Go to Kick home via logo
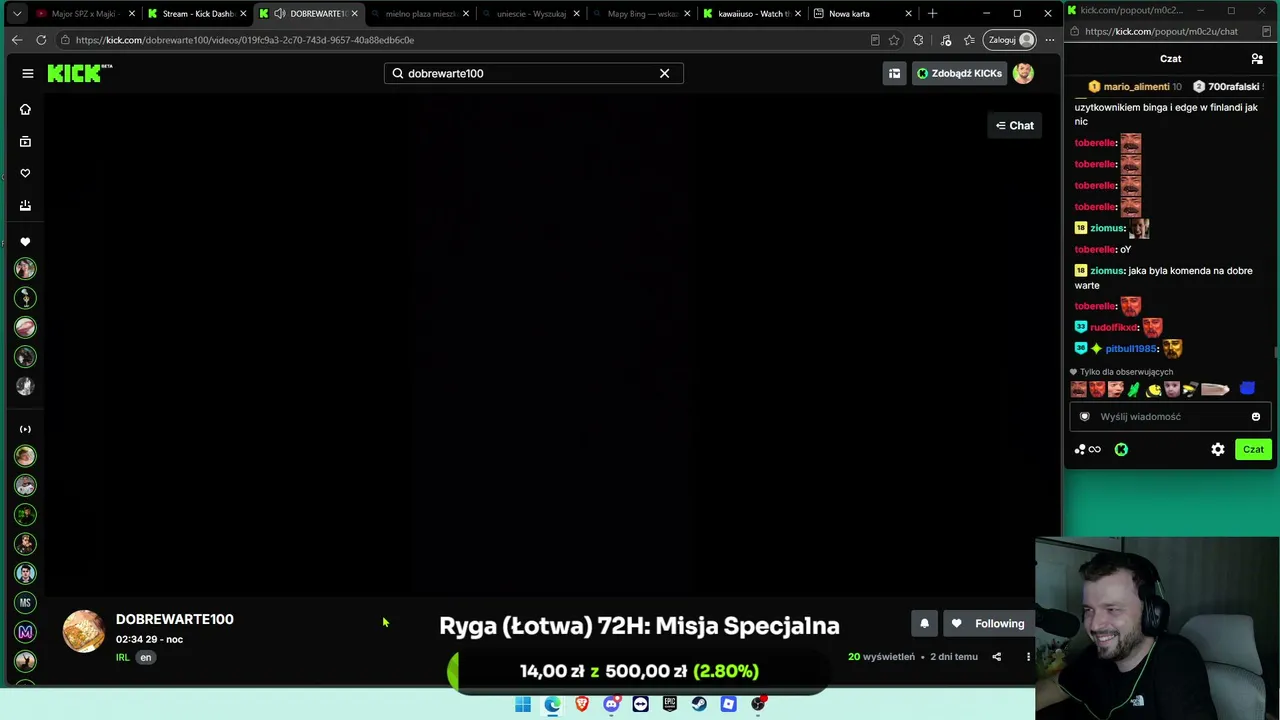The width and height of the screenshot is (1280, 720). (79, 73)
